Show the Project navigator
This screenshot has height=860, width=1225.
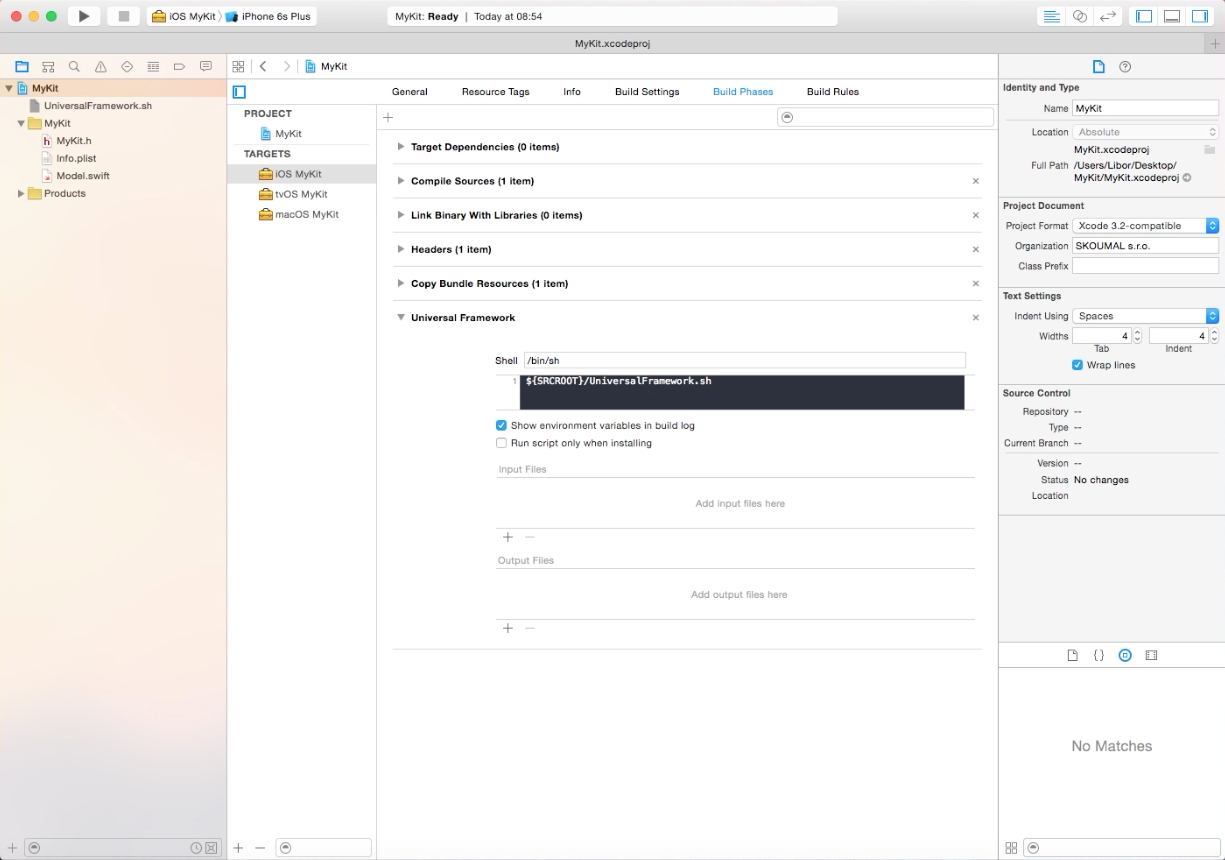(22, 67)
